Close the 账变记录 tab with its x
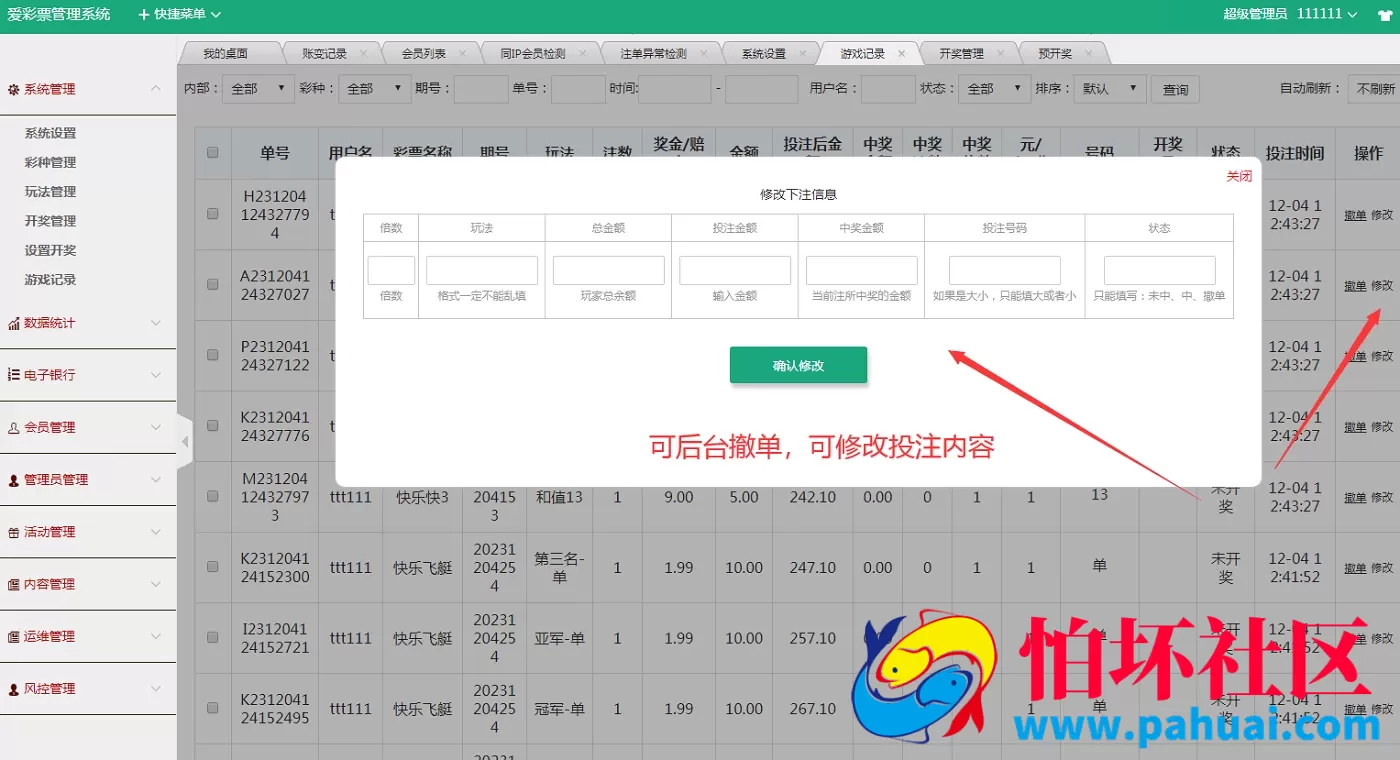Screen dimensions: 1400x760 tap(363, 54)
